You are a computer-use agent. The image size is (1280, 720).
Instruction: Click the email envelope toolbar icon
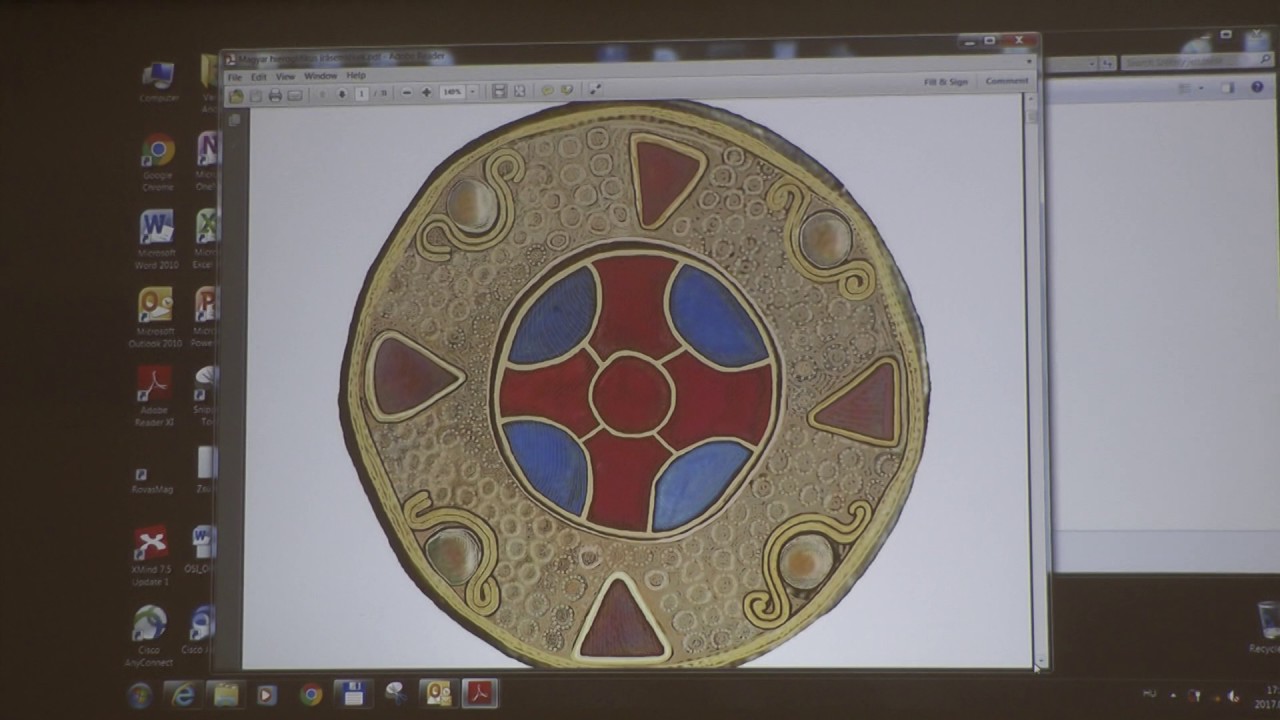(295, 95)
